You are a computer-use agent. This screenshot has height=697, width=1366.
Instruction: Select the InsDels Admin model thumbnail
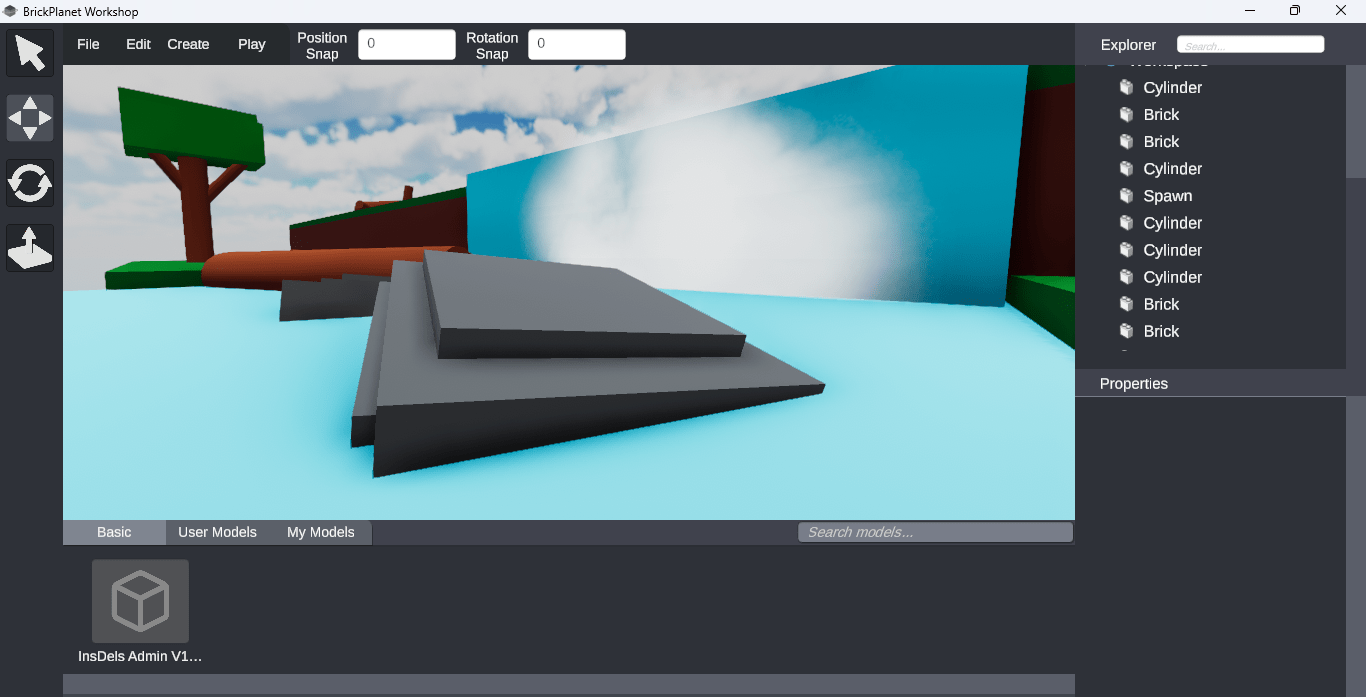pos(140,601)
